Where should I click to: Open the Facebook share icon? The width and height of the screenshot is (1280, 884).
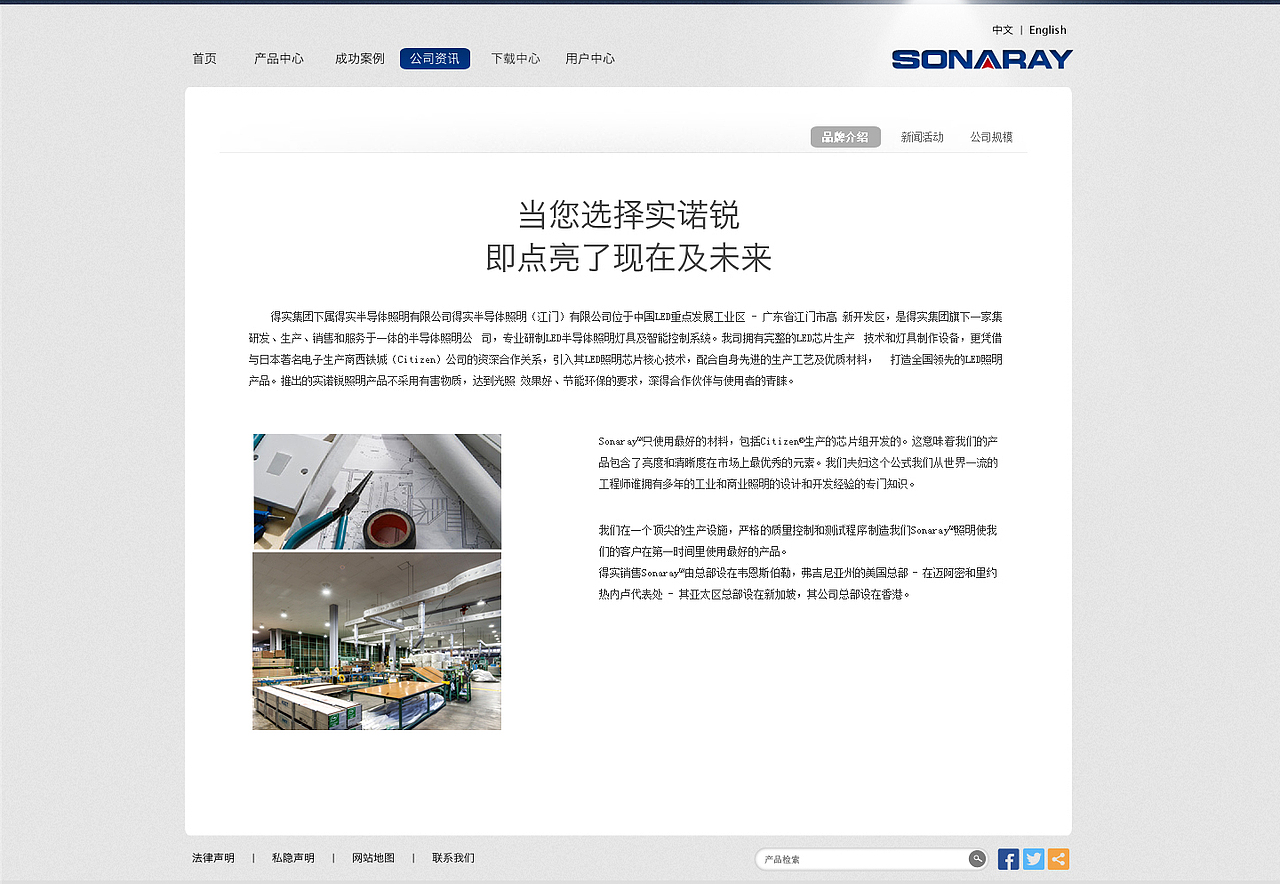tap(1008, 859)
